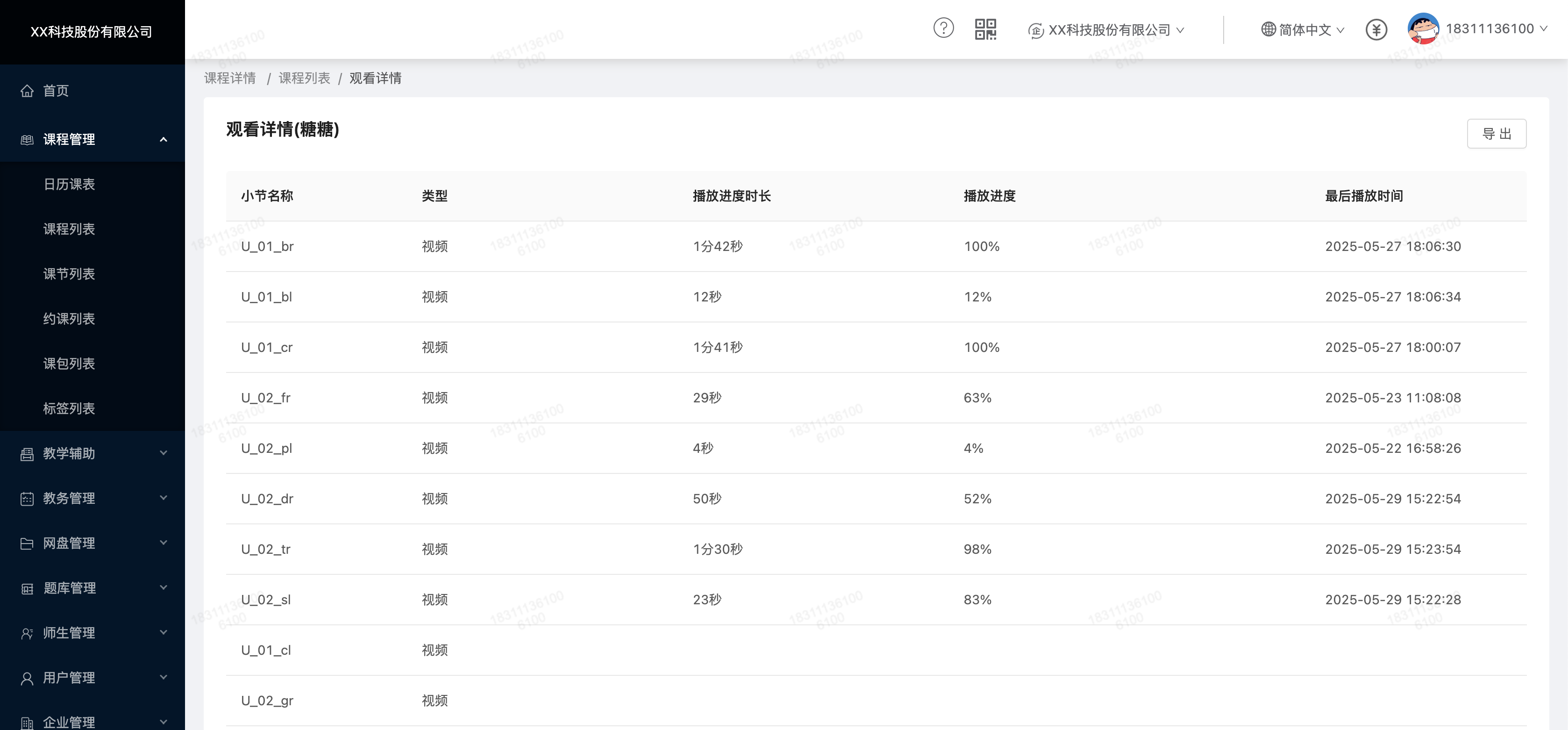Click the 首页 home icon

(27, 91)
